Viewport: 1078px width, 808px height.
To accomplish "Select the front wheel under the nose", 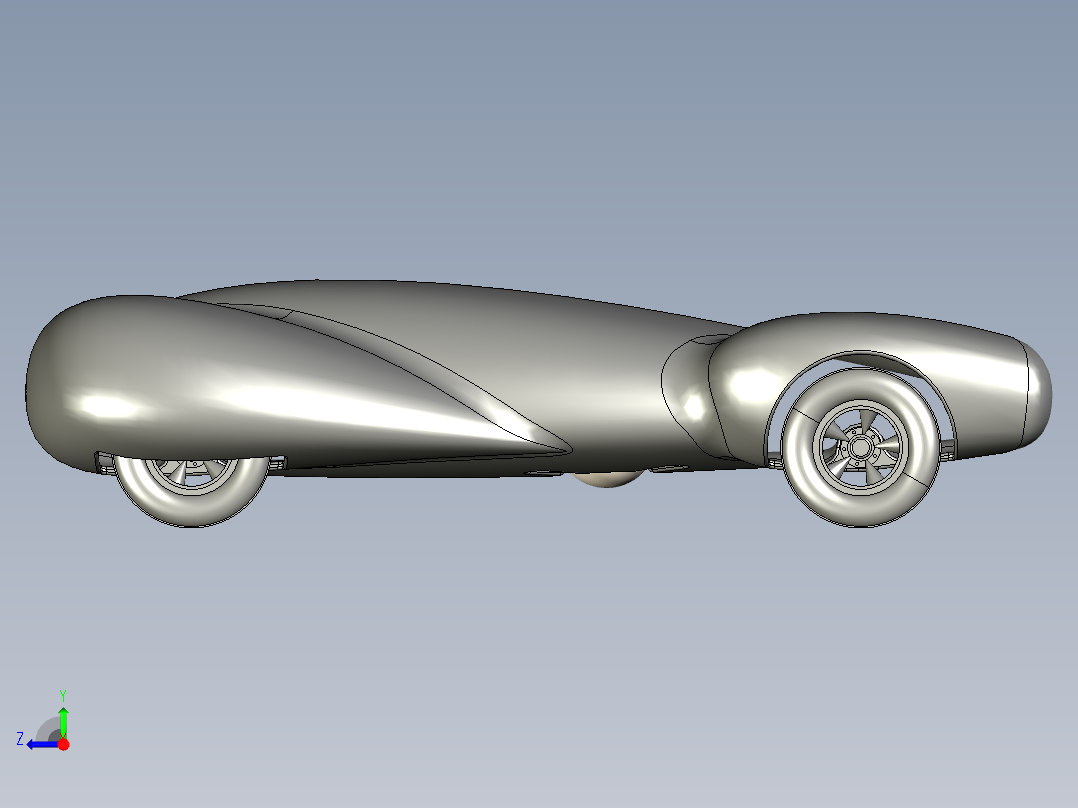I will tap(191, 491).
